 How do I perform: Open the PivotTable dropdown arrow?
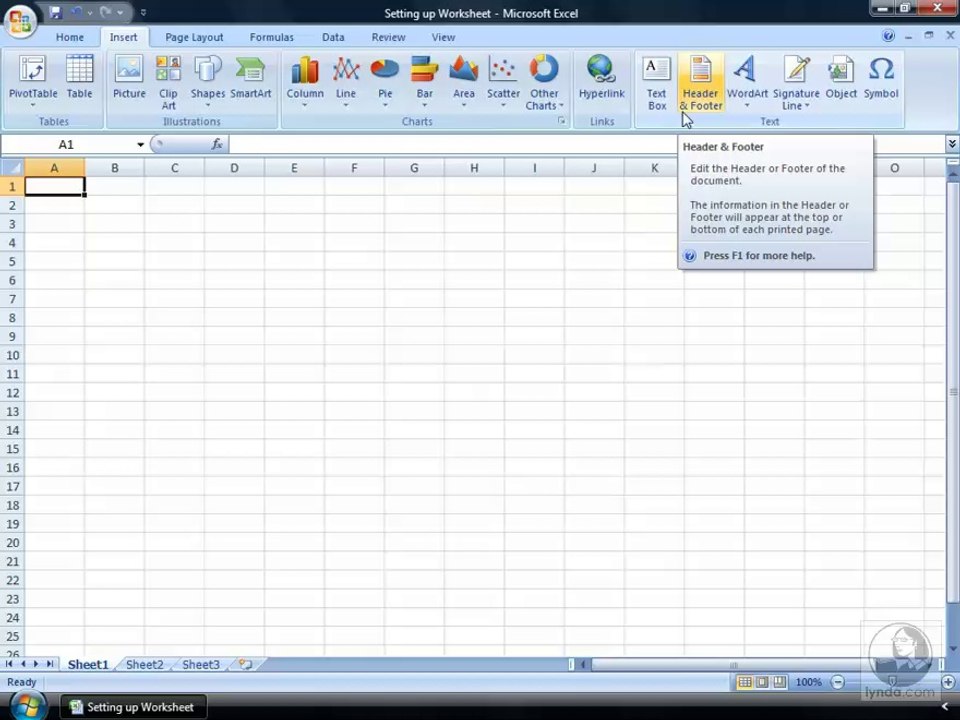tap(32, 105)
